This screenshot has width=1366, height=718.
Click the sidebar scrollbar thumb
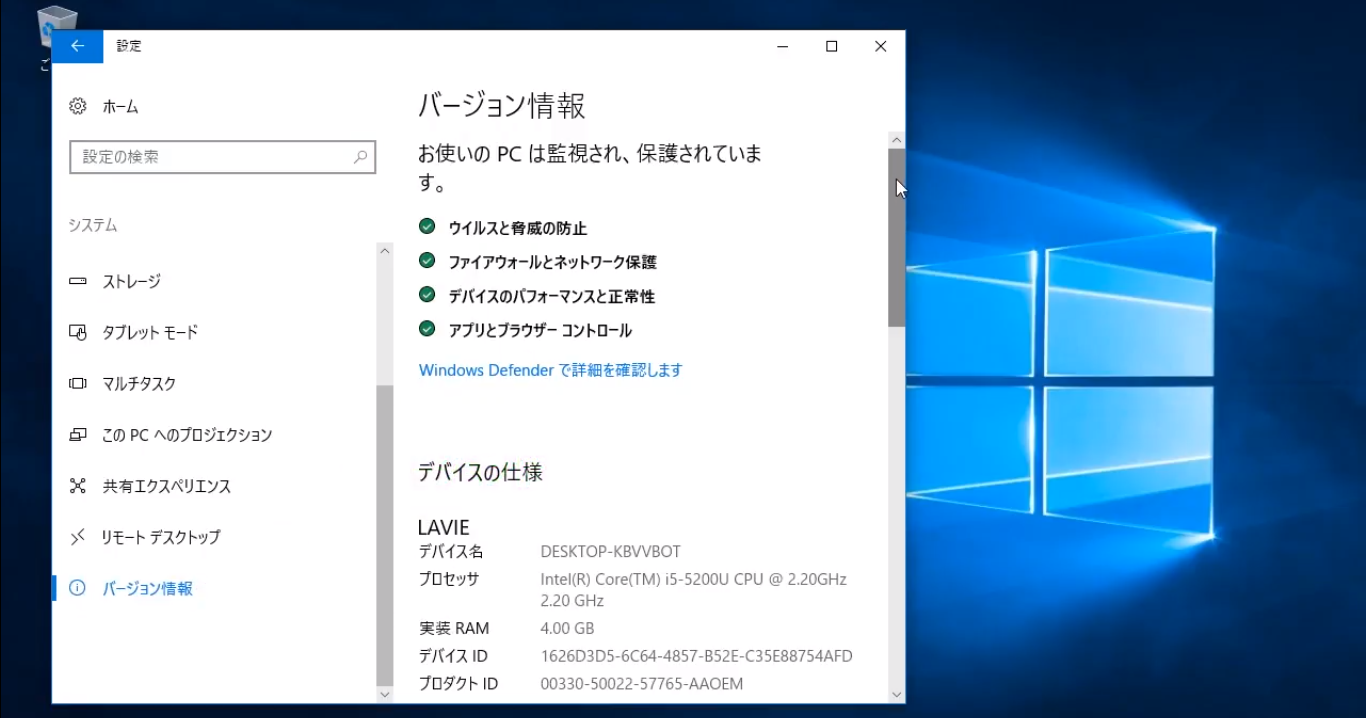385,534
